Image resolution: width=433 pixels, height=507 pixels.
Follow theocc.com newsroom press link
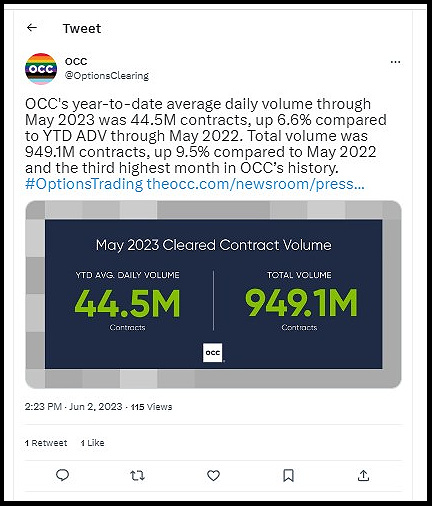tap(255, 184)
